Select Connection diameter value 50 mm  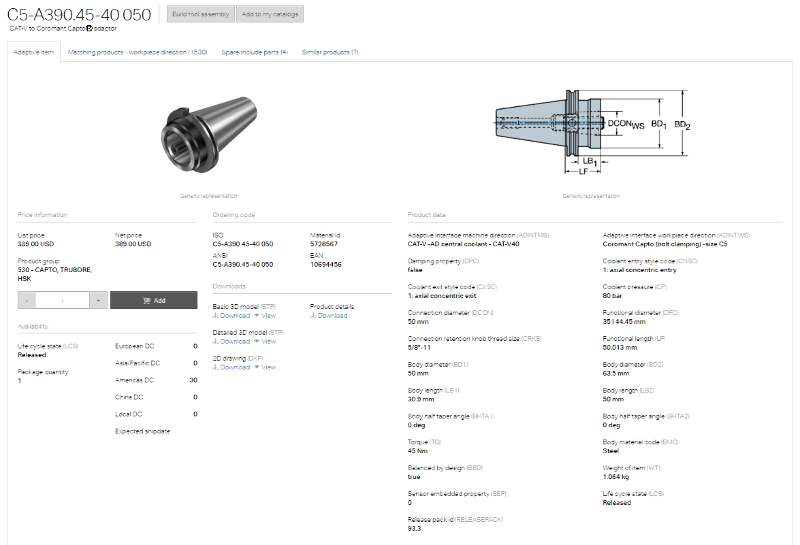[x=418, y=321]
